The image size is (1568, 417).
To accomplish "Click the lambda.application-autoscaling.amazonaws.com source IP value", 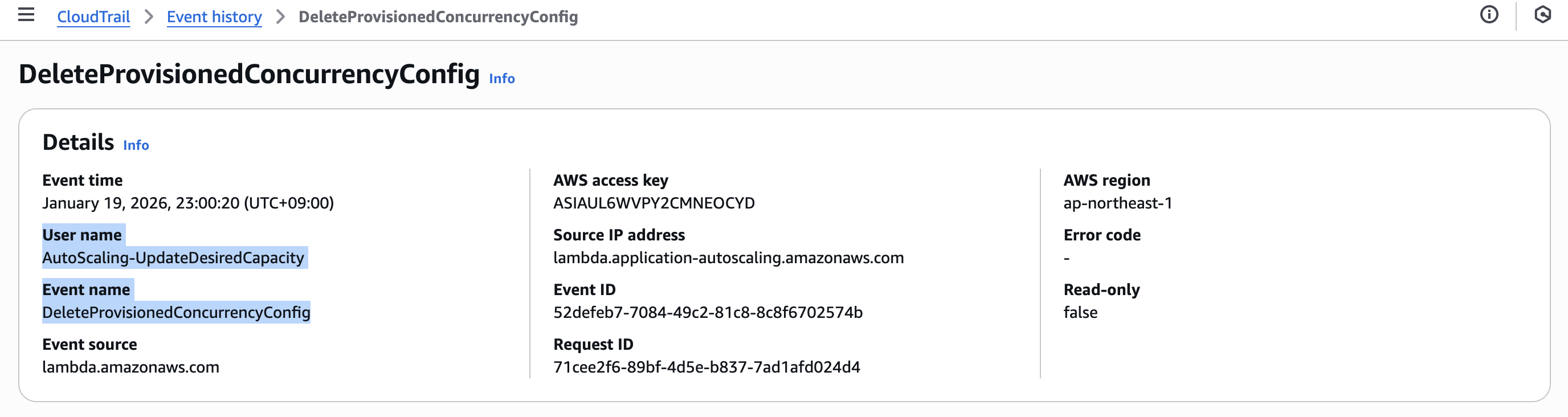I will pyautogui.click(x=728, y=258).
